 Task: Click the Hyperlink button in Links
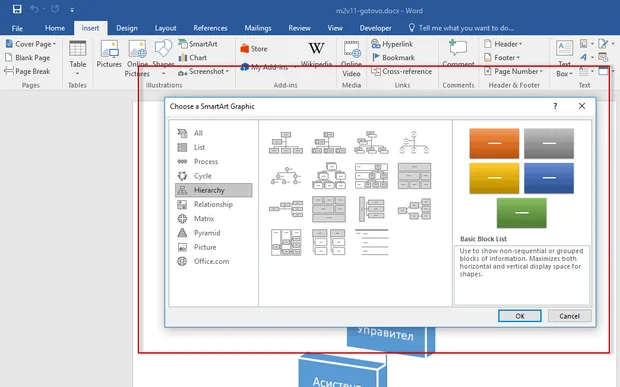392,44
